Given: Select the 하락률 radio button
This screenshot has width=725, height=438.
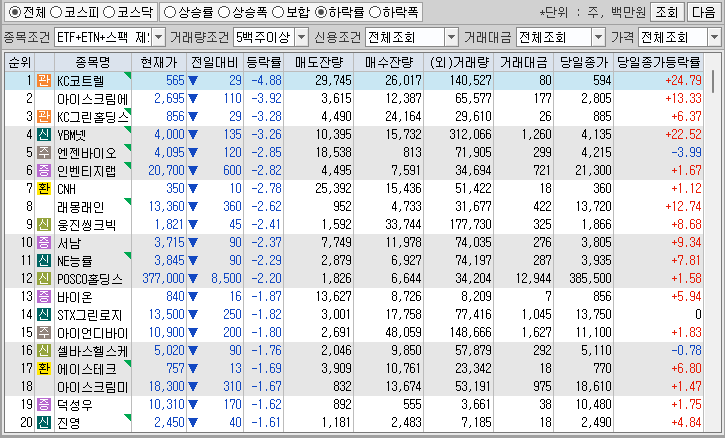Looking at the screenshot, I should click(320, 12).
